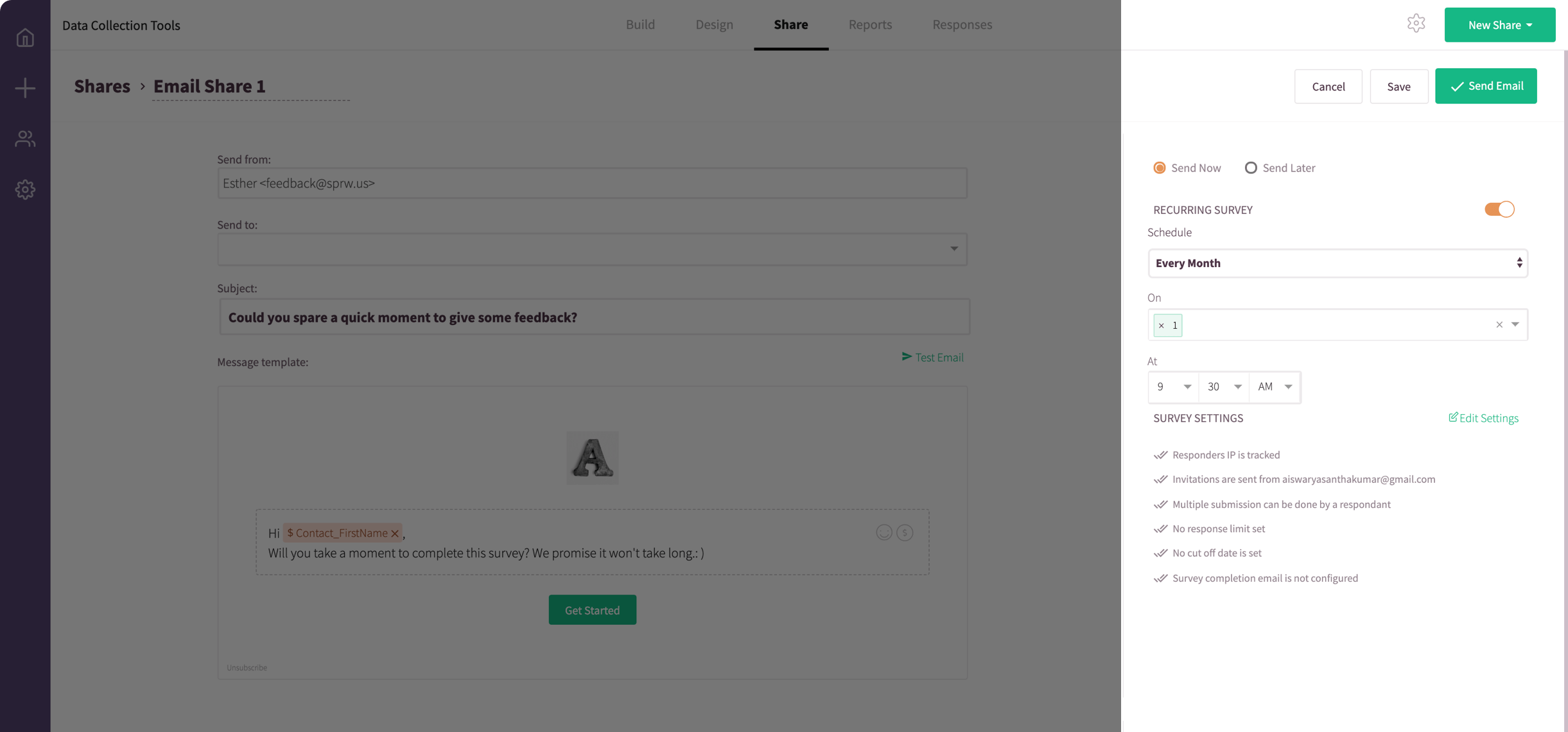The width and height of the screenshot is (1568, 732).
Task: Open Edit Settings for the survey
Action: (x=1483, y=418)
